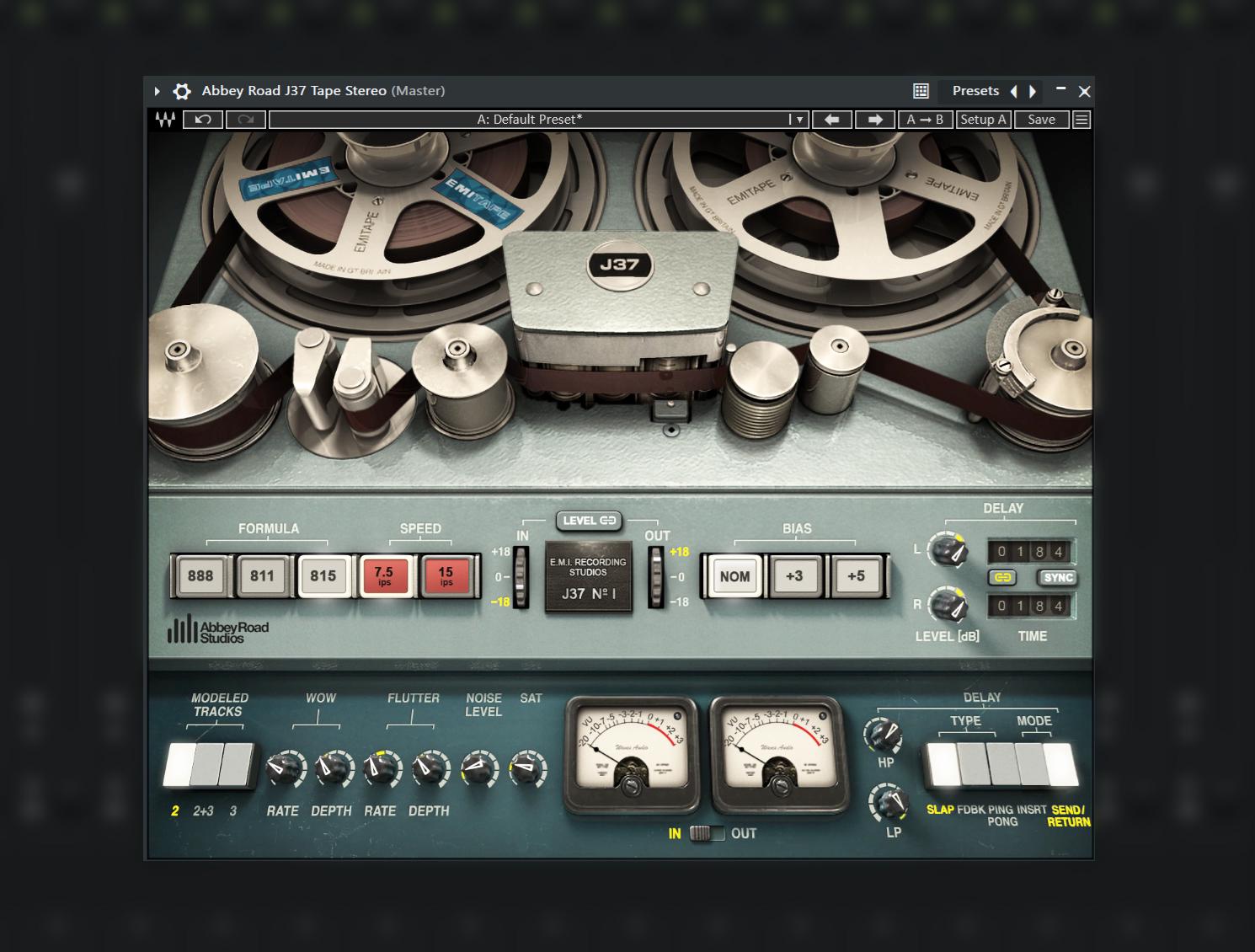Image resolution: width=1255 pixels, height=952 pixels.
Task: Click the left VU meter
Action: coord(631,754)
